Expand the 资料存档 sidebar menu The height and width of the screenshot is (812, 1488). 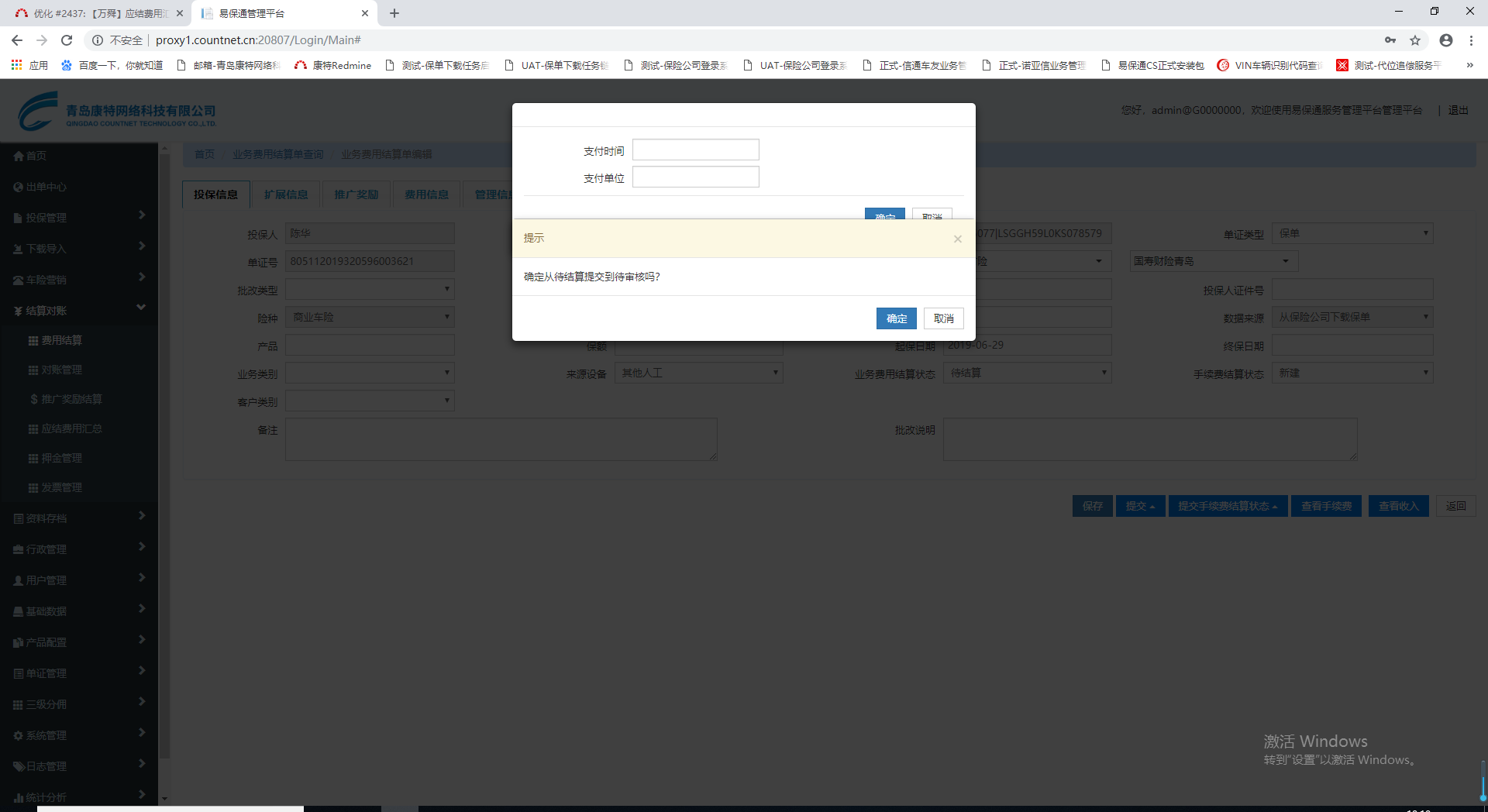coord(79,518)
